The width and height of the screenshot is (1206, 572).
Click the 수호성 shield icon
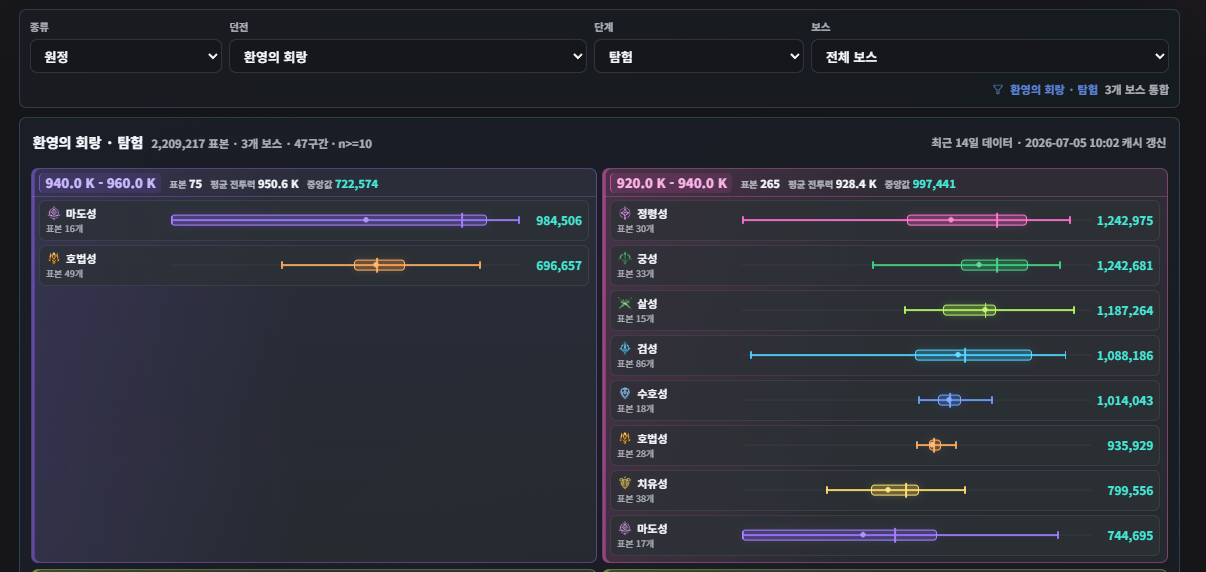[625, 393]
